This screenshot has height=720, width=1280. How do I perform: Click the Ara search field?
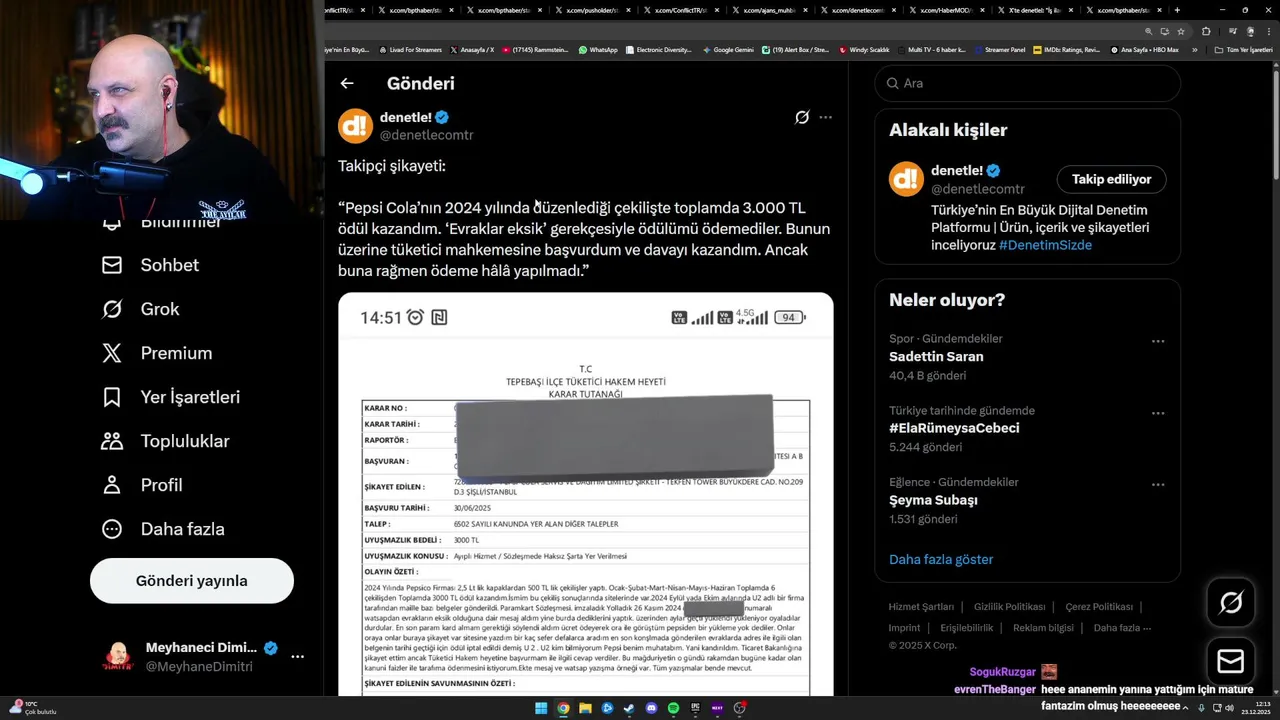coord(1028,83)
